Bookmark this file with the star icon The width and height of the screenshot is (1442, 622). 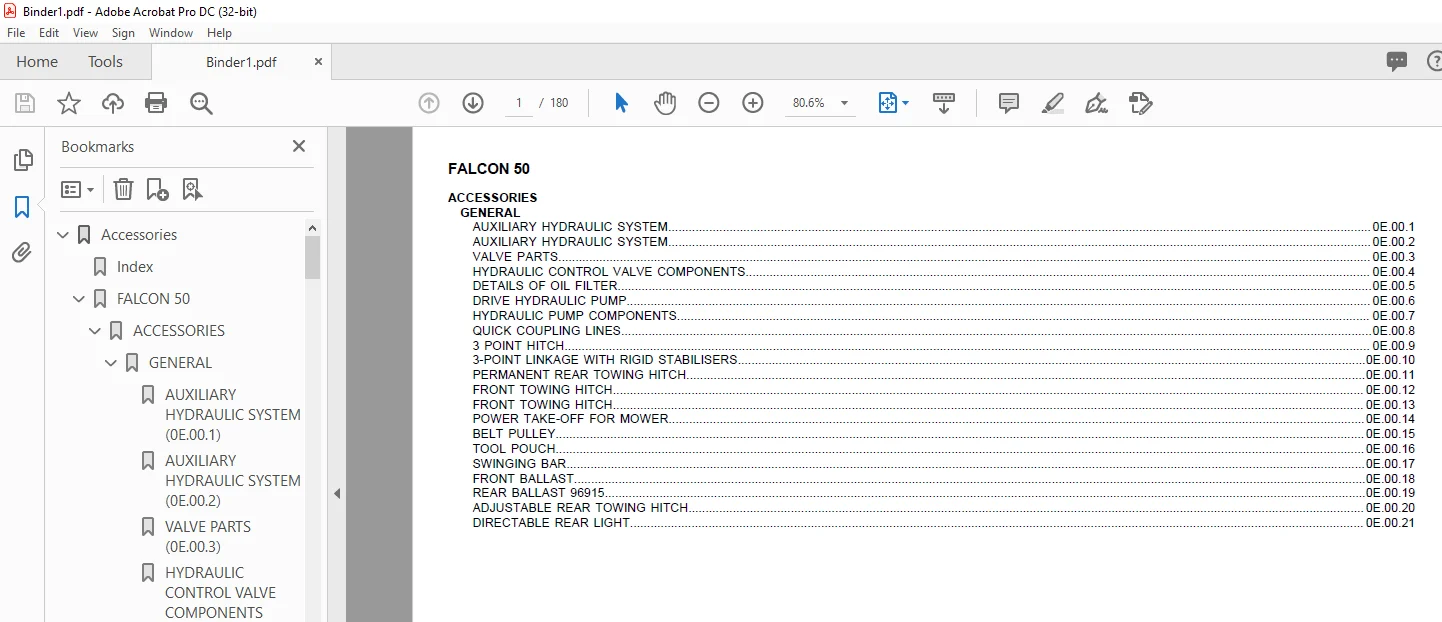[x=68, y=103]
